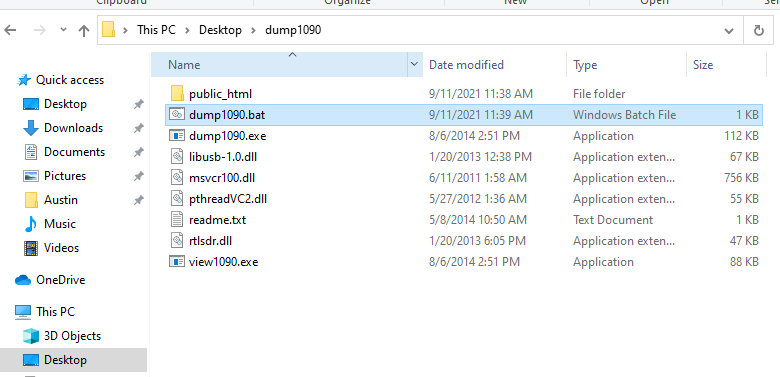Open pinned Desktop under Quick access

(65, 104)
